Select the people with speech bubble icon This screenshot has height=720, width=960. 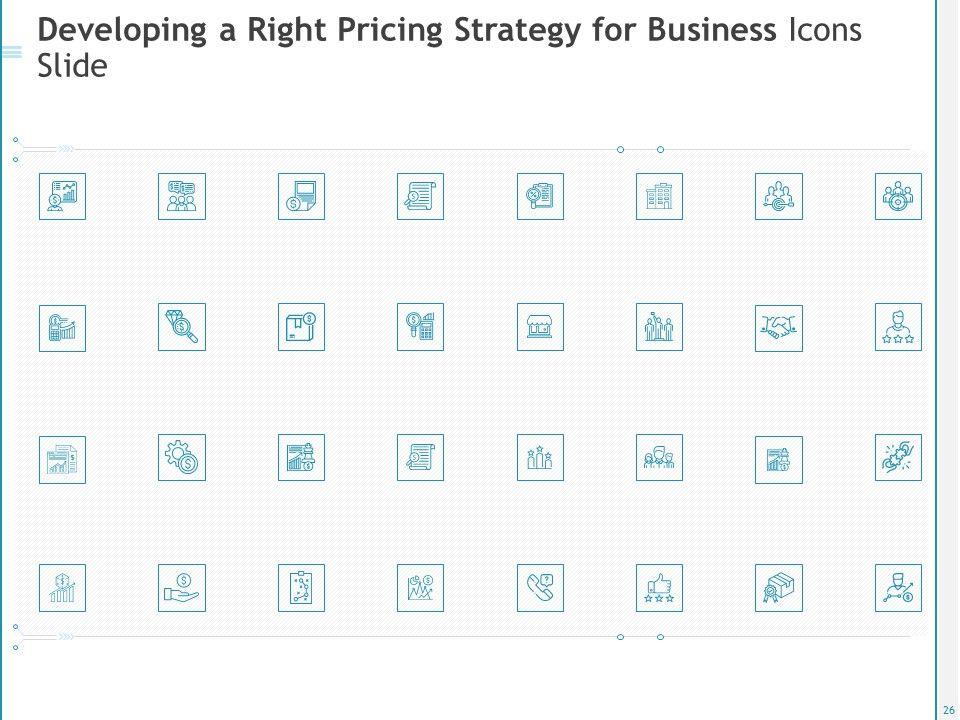coord(182,197)
